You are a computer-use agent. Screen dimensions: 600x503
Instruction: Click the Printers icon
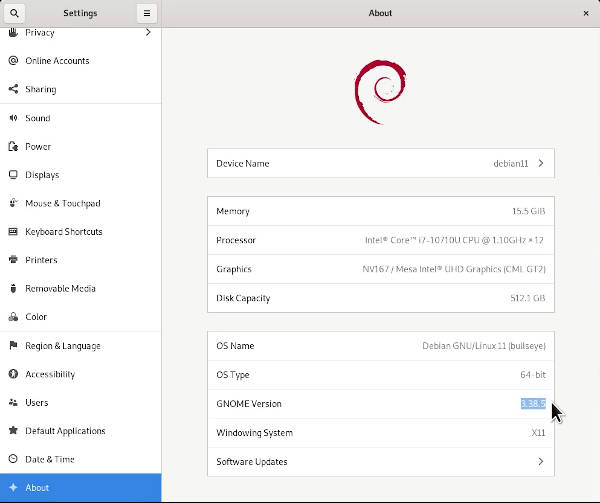coord(13,260)
